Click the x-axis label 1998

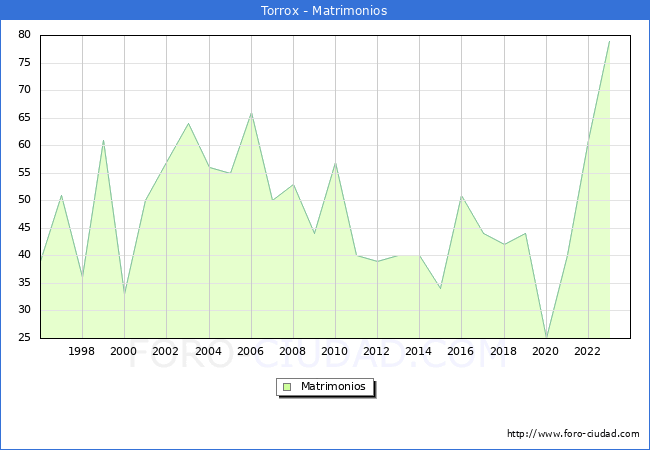click(x=81, y=351)
